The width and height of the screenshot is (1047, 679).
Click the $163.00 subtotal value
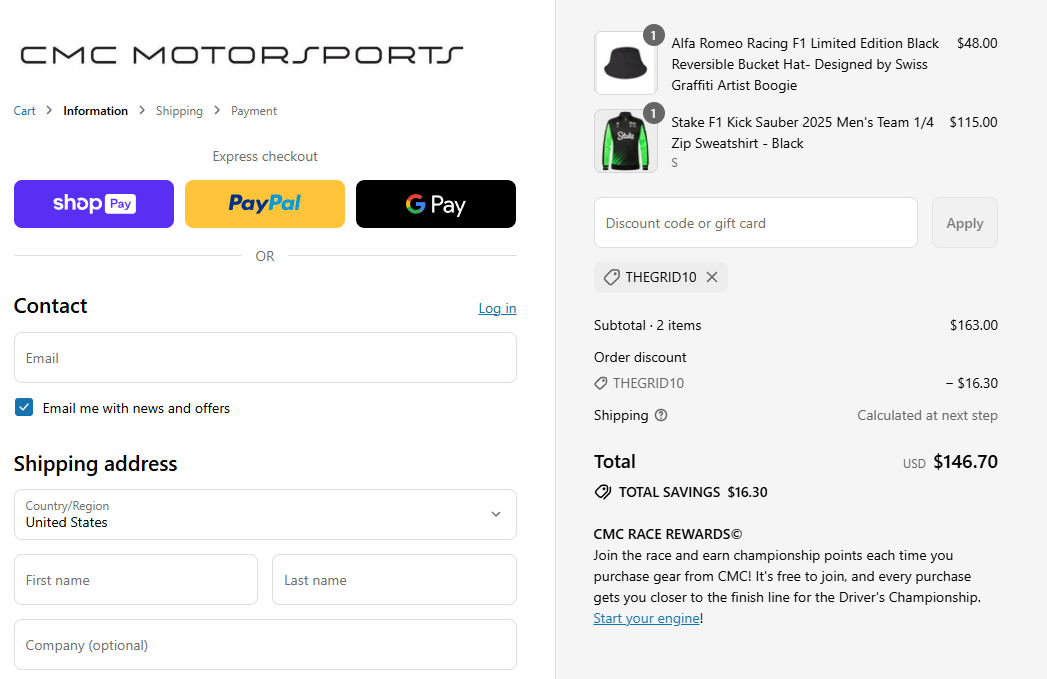tap(974, 325)
